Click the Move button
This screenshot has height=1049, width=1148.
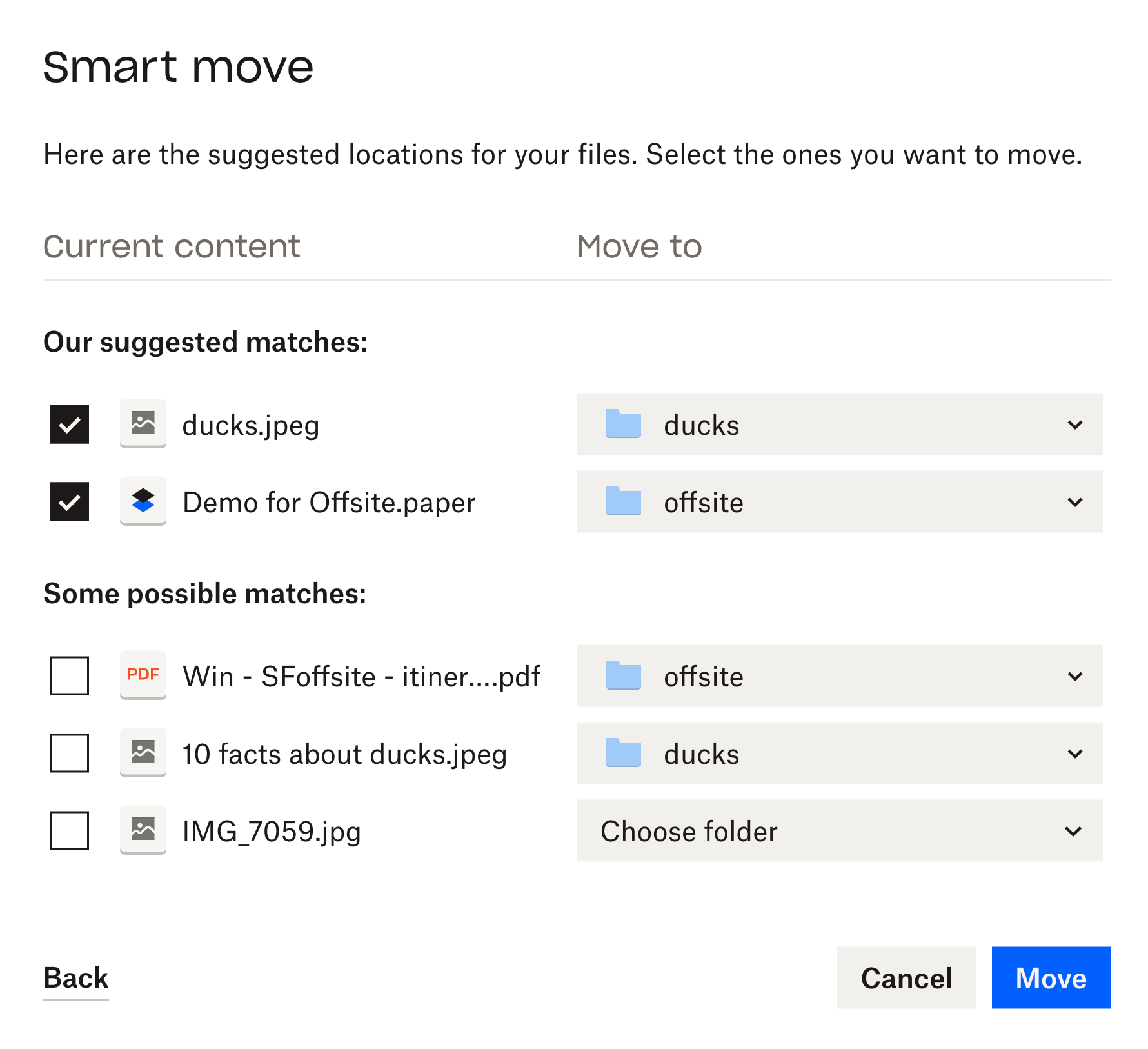(1050, 977)
